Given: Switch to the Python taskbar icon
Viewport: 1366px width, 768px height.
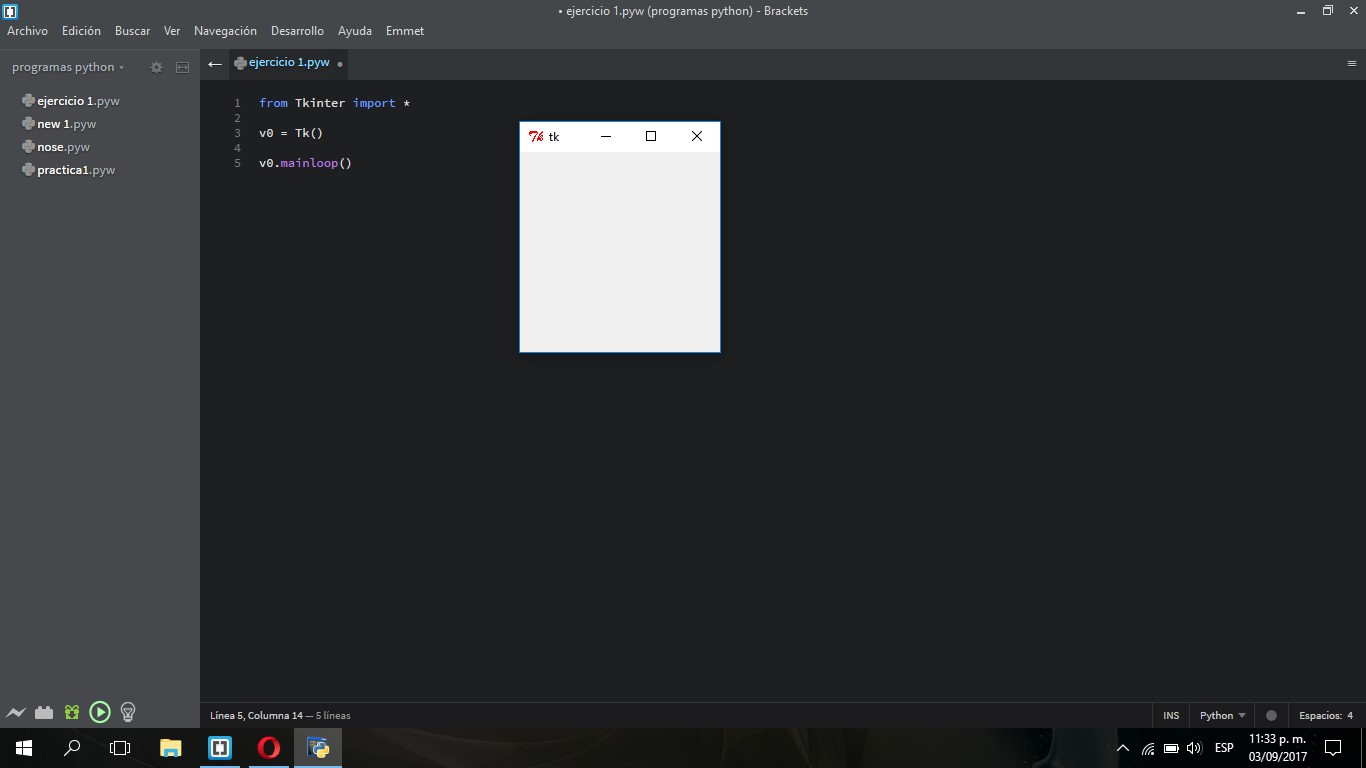Looking at the screenshot, I should (x=318, y=748).
